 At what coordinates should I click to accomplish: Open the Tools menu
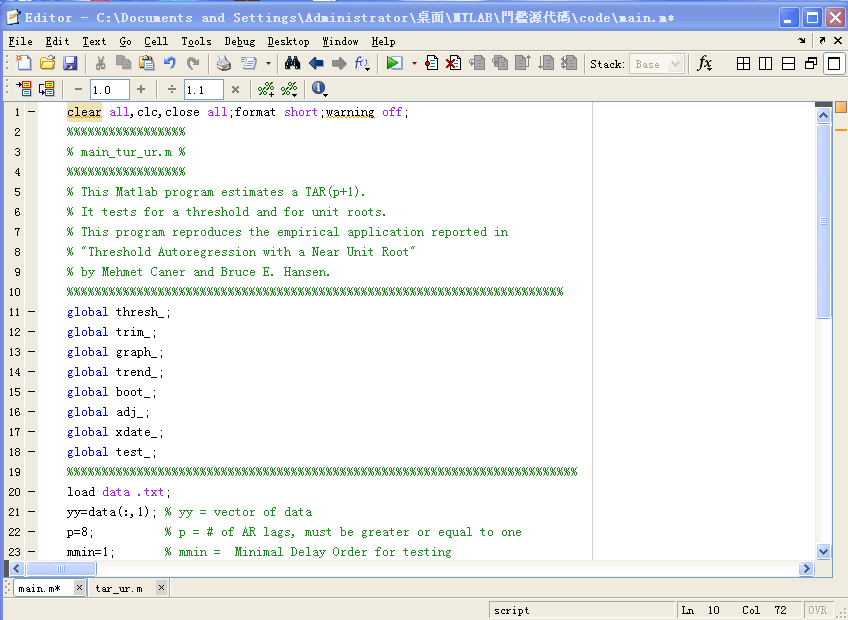196,42
